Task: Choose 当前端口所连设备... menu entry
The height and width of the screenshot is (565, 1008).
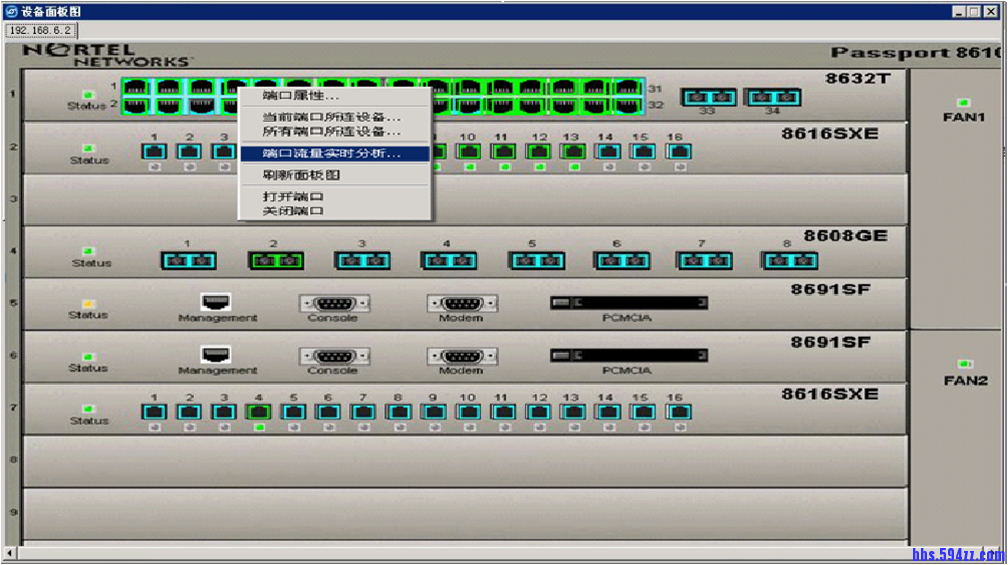Action: [x=334, y=117]
